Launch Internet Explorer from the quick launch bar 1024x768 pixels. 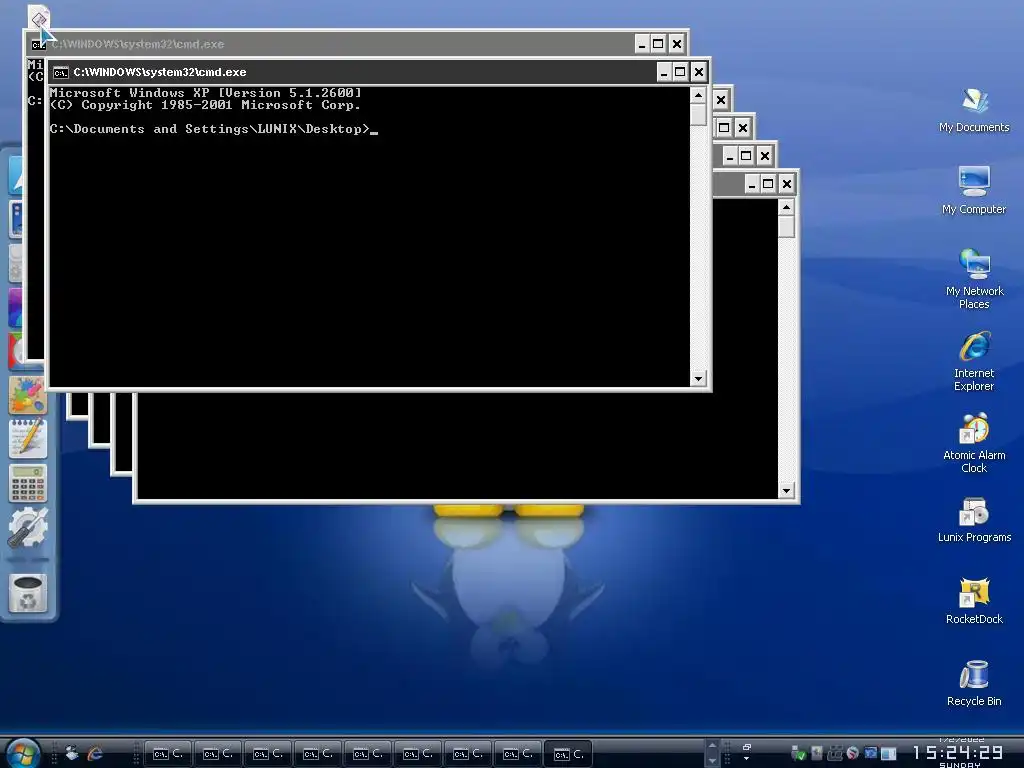(95, 754)
